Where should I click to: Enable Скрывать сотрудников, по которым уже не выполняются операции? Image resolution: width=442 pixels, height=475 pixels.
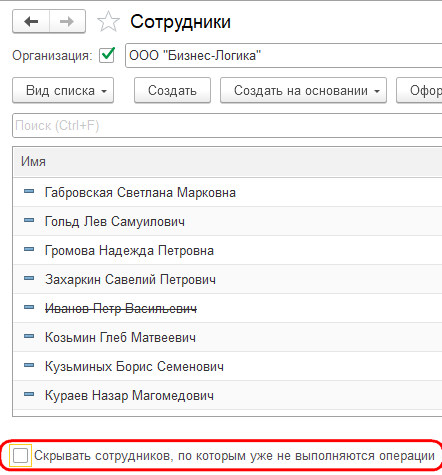pyautogui.click(x=20, y=455)
